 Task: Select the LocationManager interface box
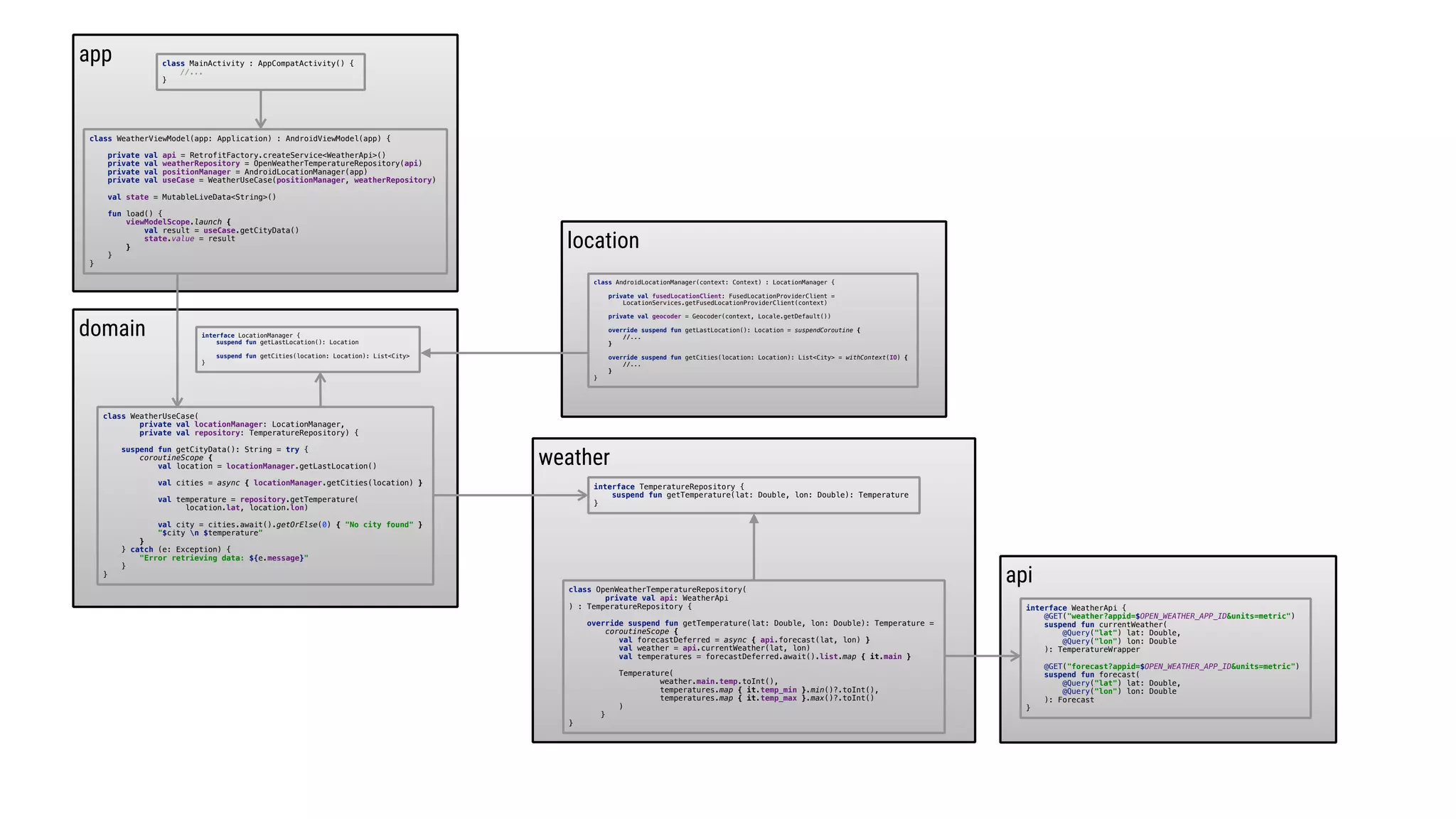tap(308, 349)
